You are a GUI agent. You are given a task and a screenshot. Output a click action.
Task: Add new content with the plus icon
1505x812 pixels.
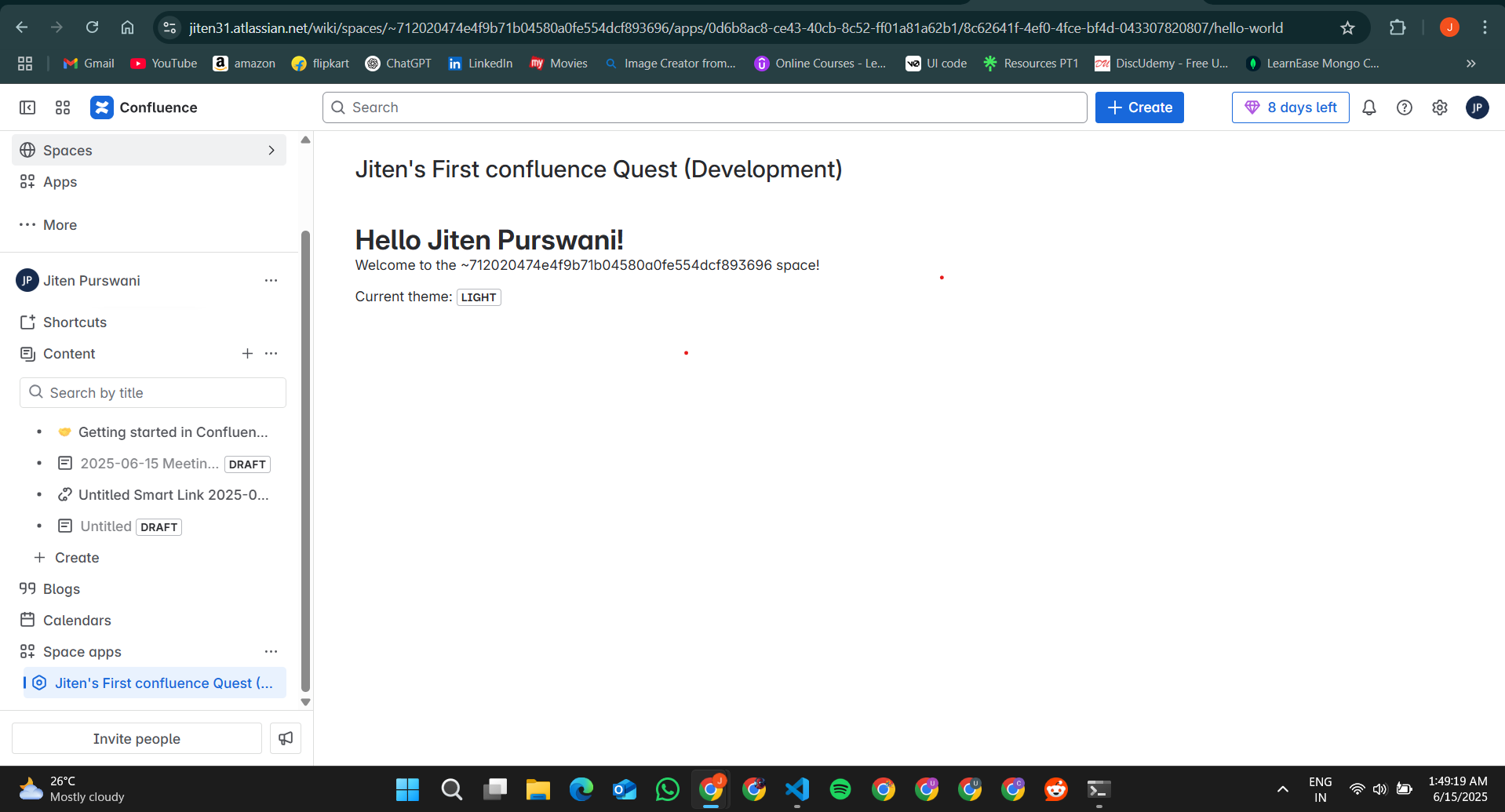pyautogui.click(x=247, y=354)
